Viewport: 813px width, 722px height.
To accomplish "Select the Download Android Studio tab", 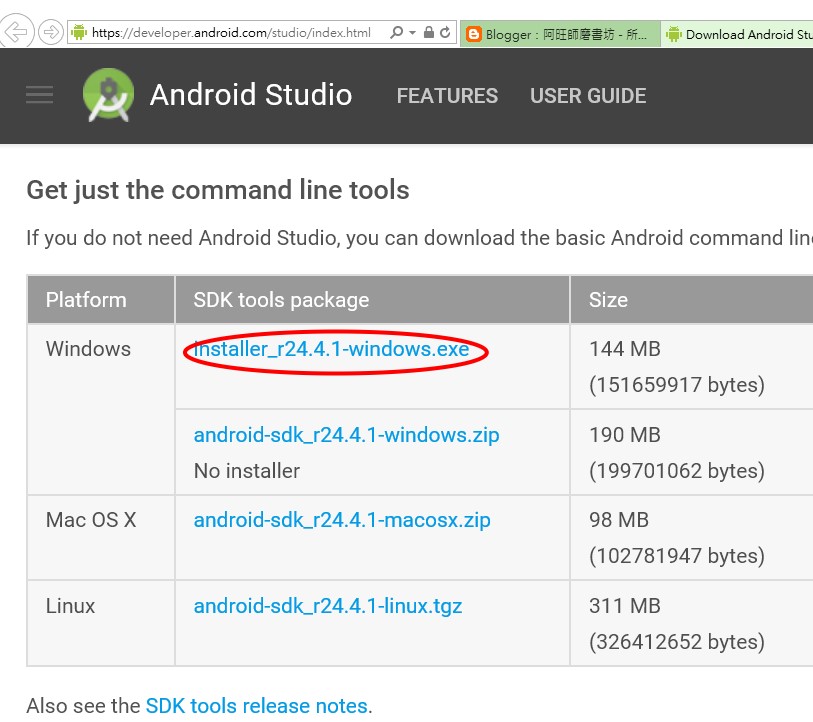I will [740, 34].
